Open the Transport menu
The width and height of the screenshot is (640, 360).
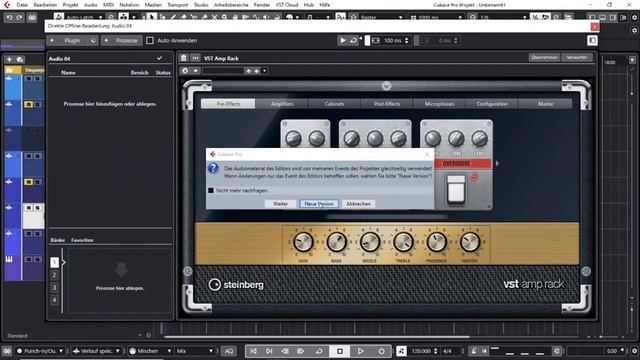pos(178,5)
